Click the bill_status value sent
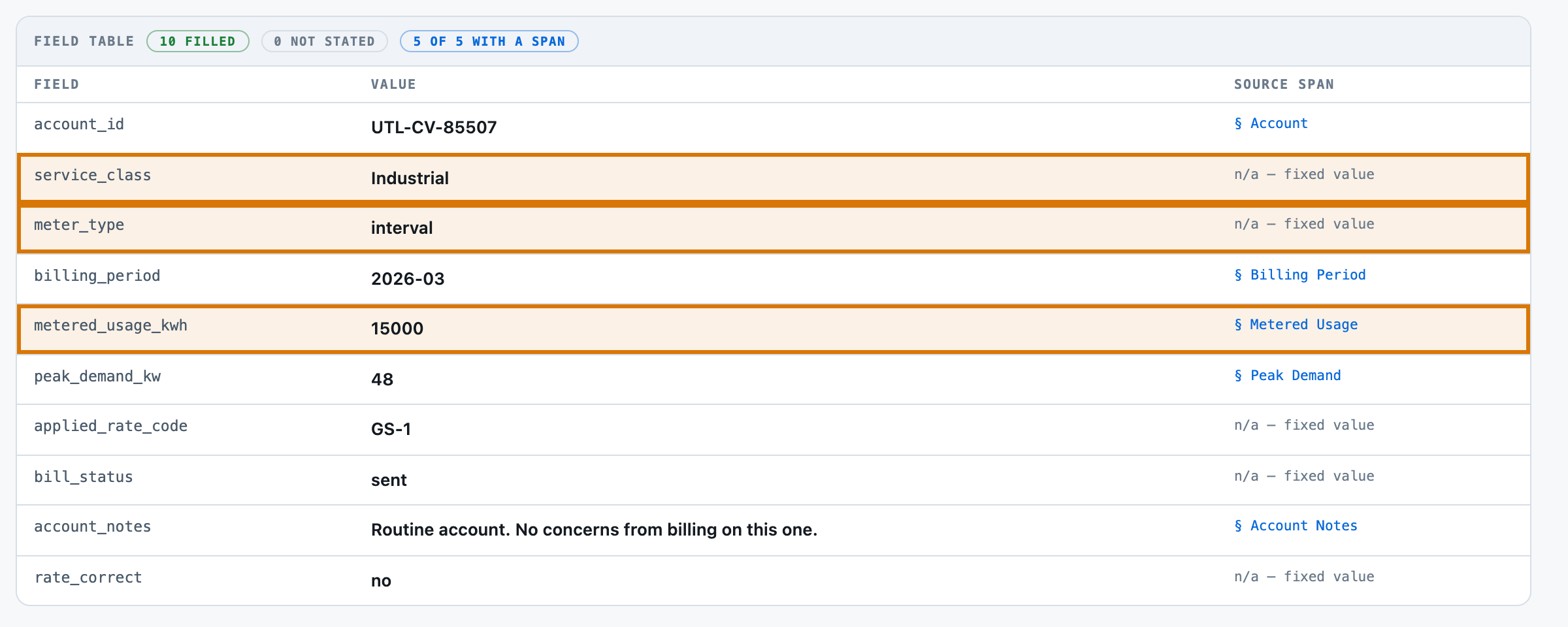 point(389,480)
